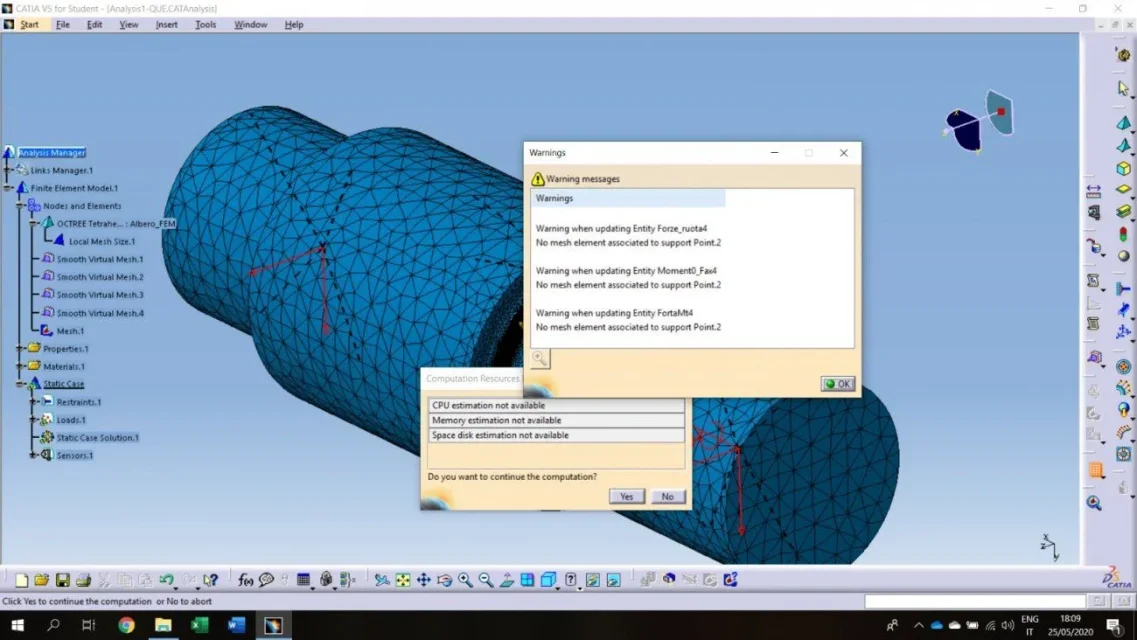Open the Formula f(x) tool

[x=245, y=580]
